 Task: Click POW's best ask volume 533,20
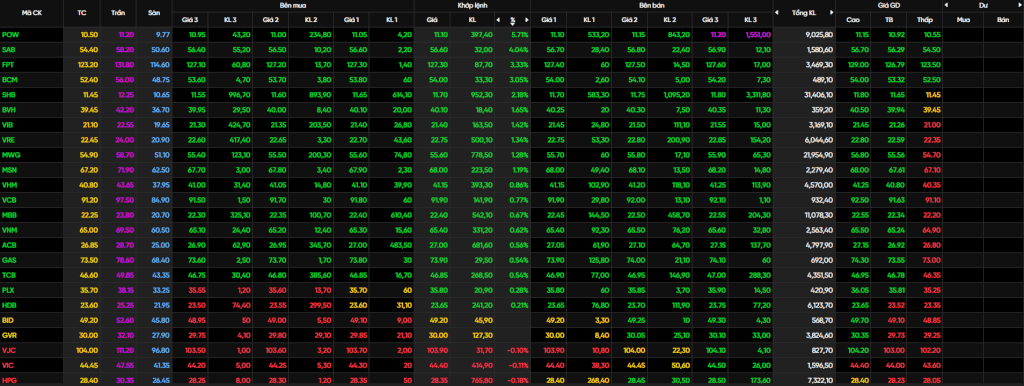[x=599, y=35]
